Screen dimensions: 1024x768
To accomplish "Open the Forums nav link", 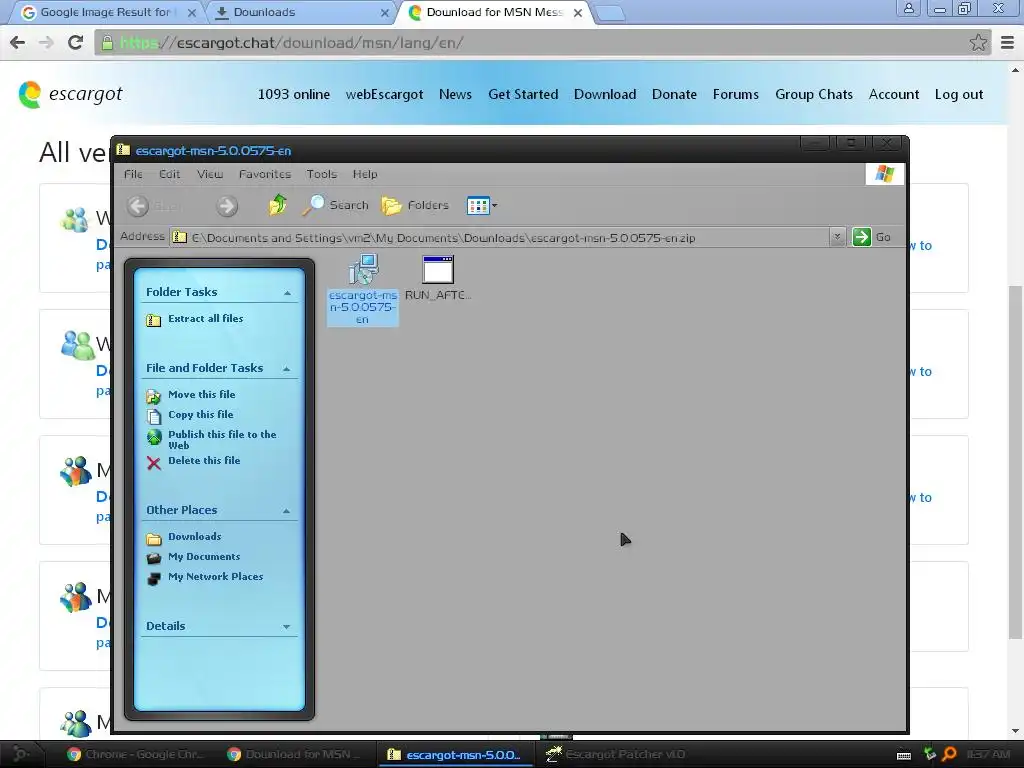I will 735,94.
